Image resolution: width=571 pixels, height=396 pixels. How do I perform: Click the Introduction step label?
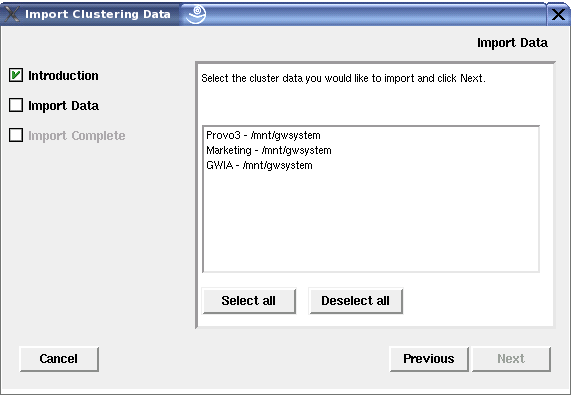(63, 76)
